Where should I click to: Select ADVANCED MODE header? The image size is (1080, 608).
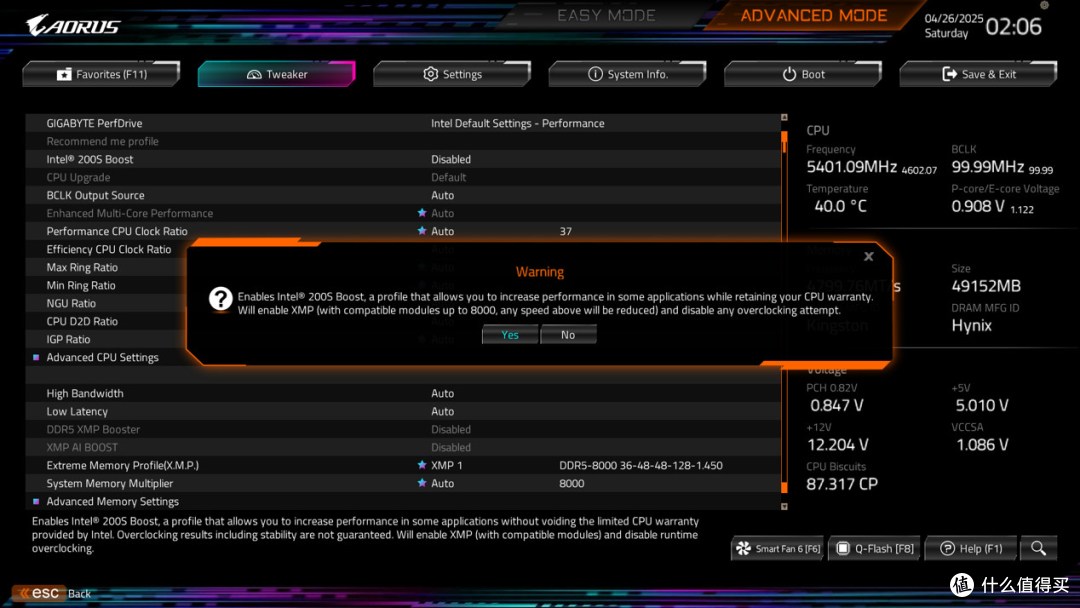pyautogui.click(x=813, y=15)
